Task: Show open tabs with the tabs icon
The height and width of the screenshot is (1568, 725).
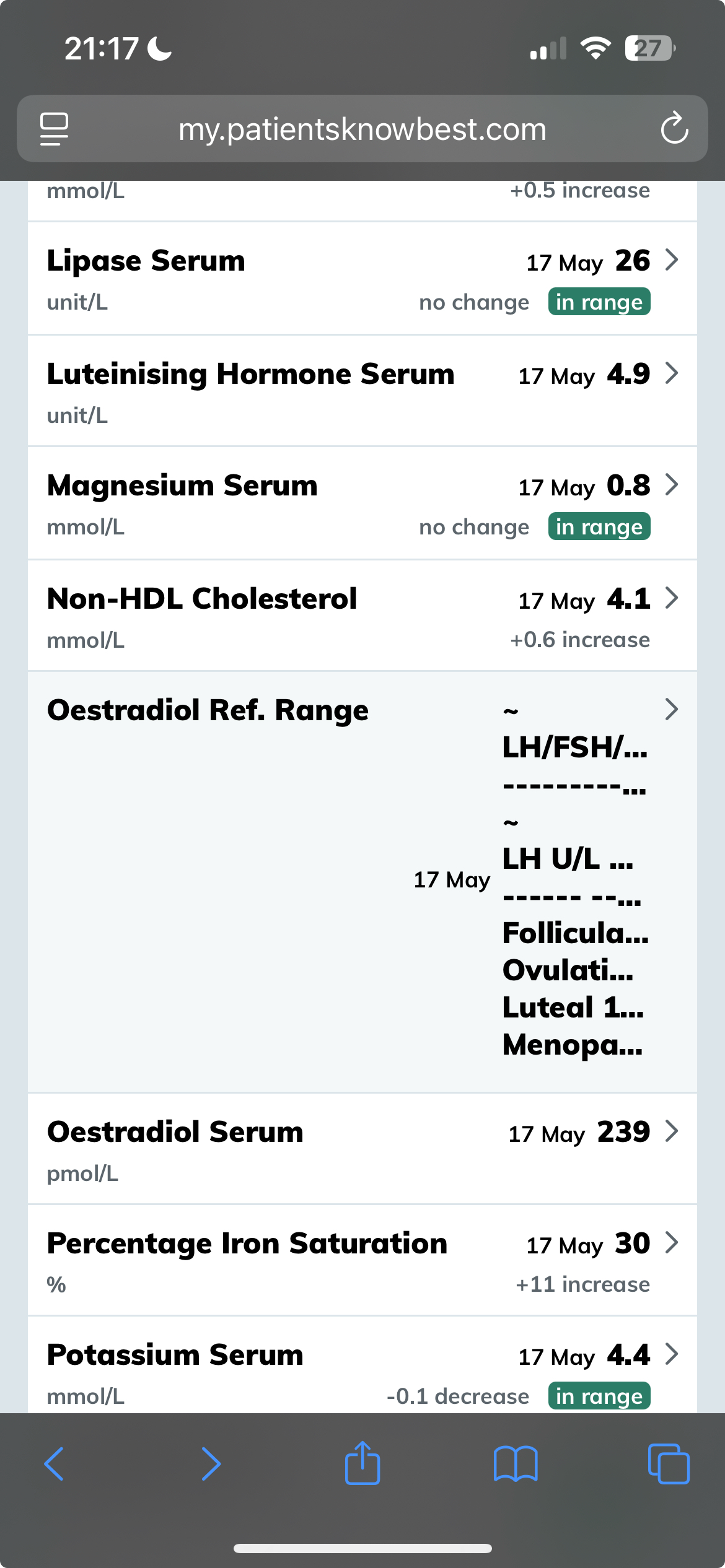Action: (x=668, y=1464)
